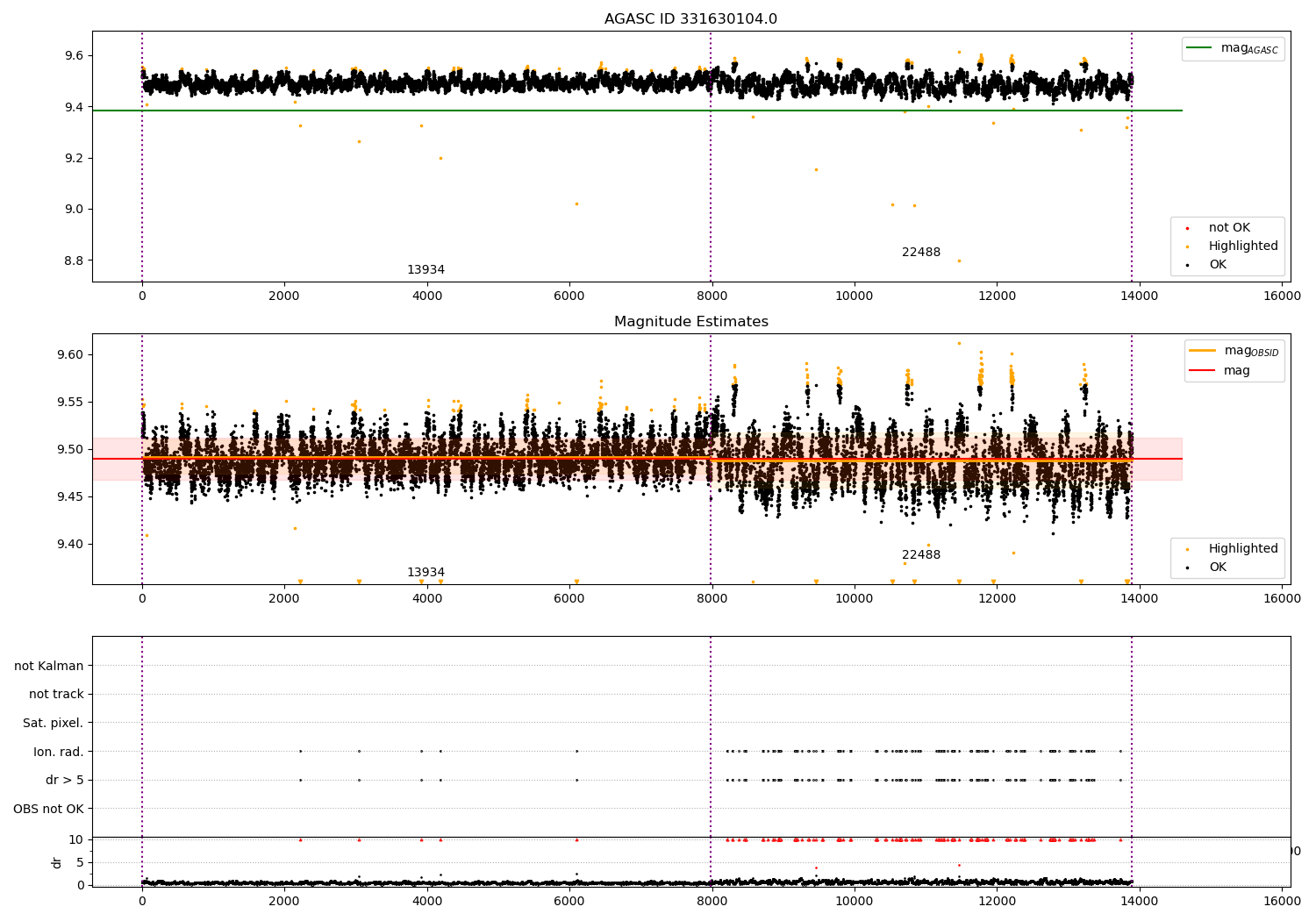This screenshot has height=921, width=1316.
Task: Click x-tick '4000' under the dr plot
Action: [427, 902]
